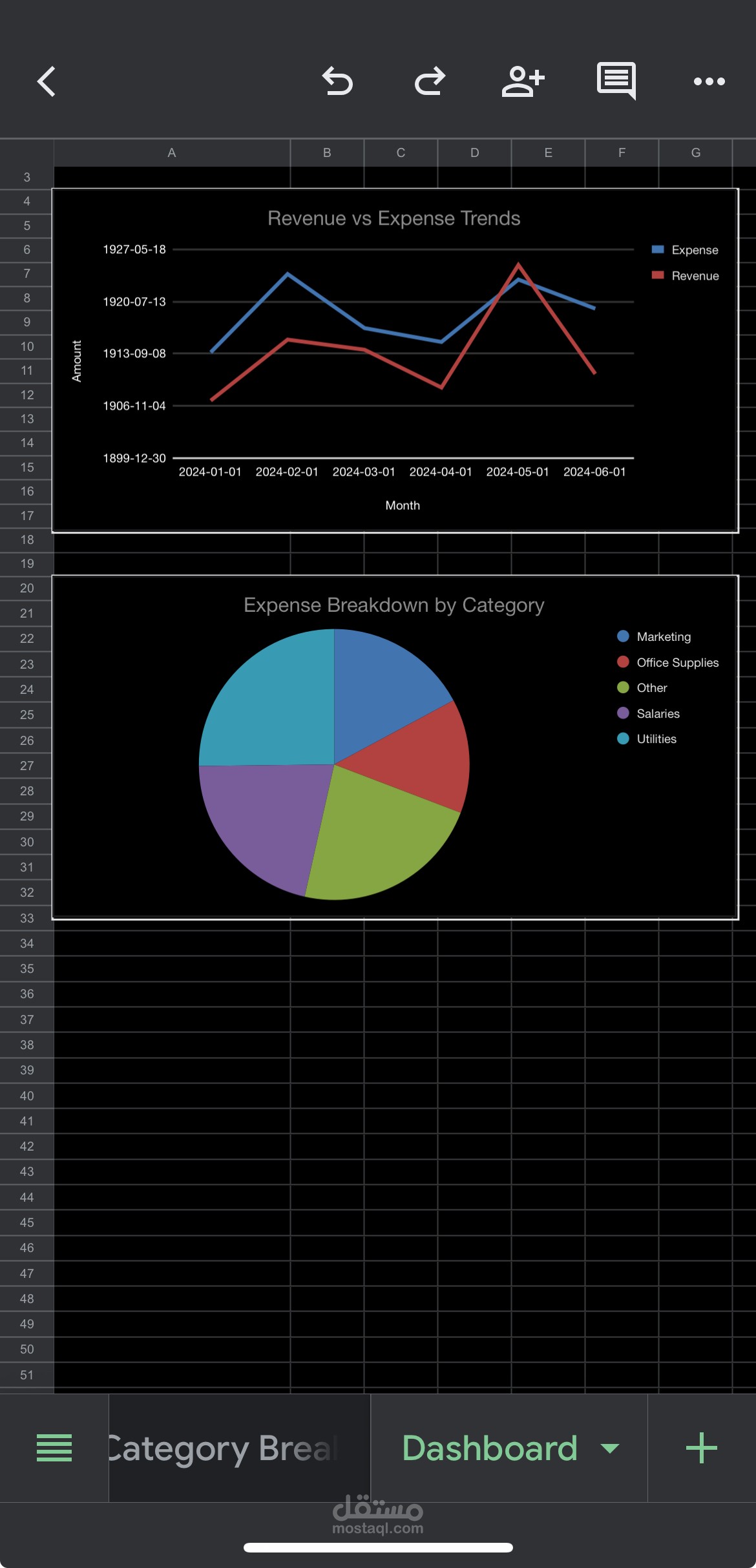This screenshot has height=1568, width=756.
Task: Click the Expense Breakdown by Category title
Action: [x=394, y=605]
